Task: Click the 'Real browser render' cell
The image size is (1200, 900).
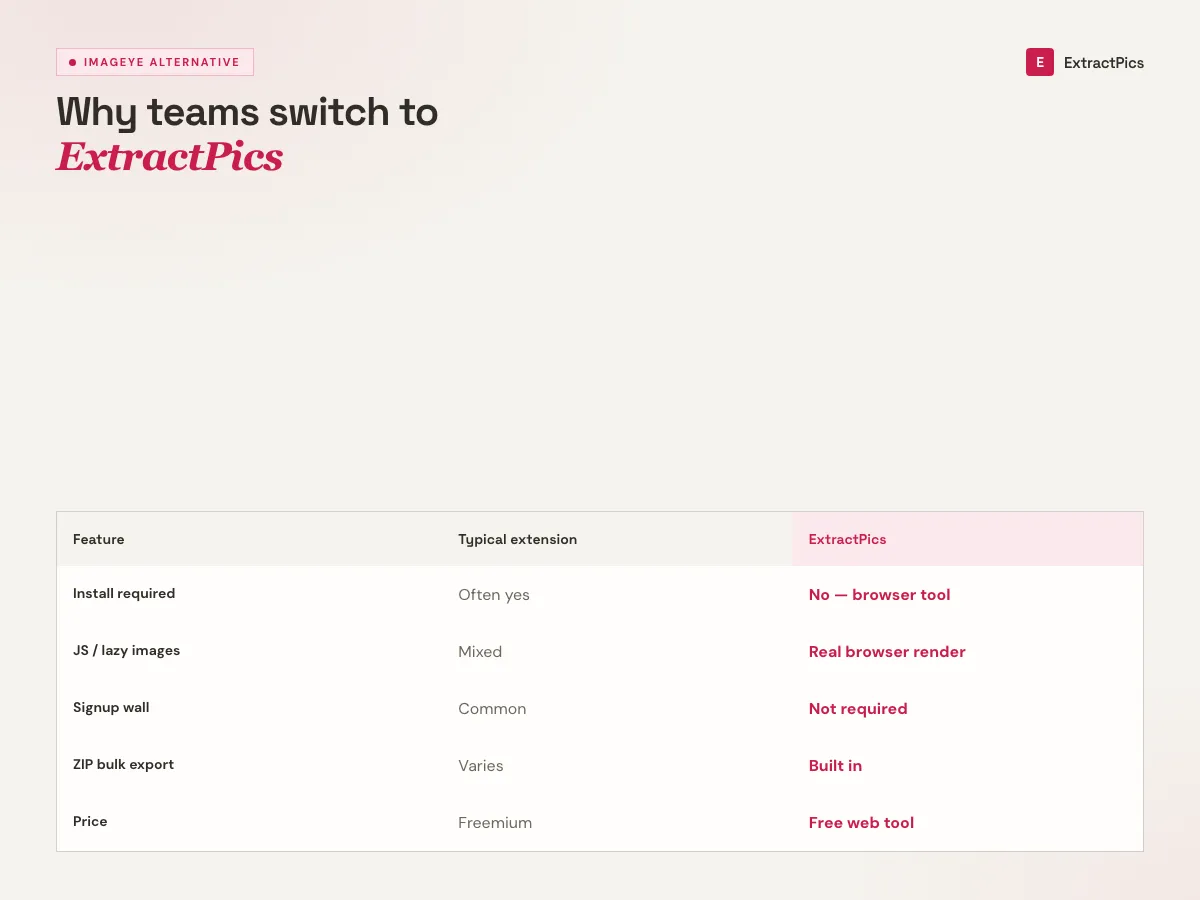Action: [x=887, y=652]
